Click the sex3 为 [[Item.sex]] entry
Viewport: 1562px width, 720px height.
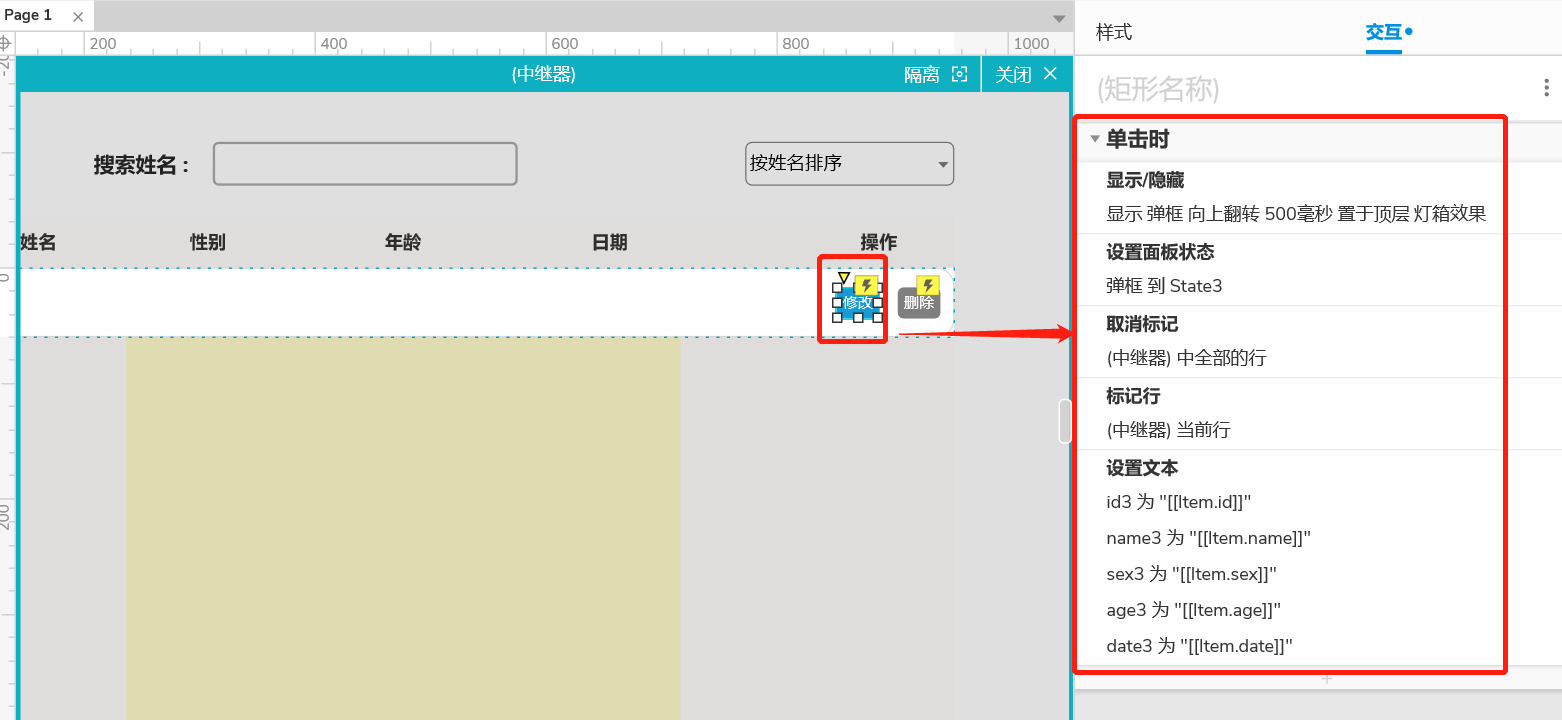(x=1191, y=574)
